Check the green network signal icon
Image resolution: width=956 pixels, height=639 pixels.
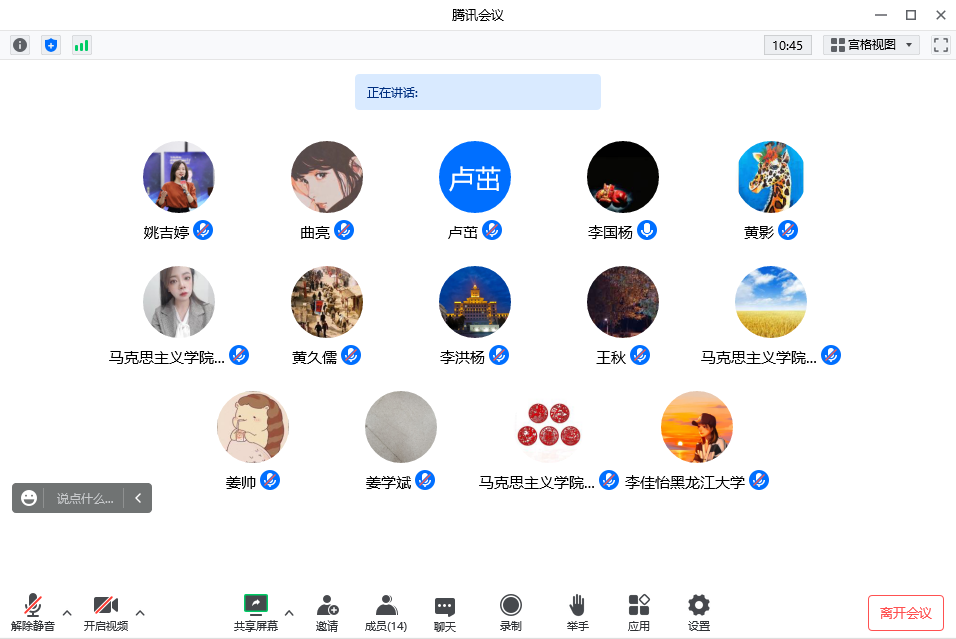(81, 45)
